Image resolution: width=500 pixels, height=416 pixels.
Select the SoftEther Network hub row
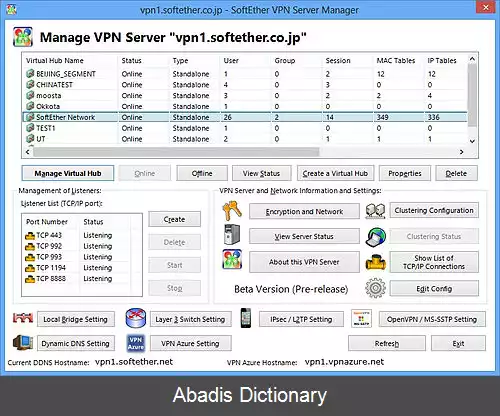pos(245,117)
